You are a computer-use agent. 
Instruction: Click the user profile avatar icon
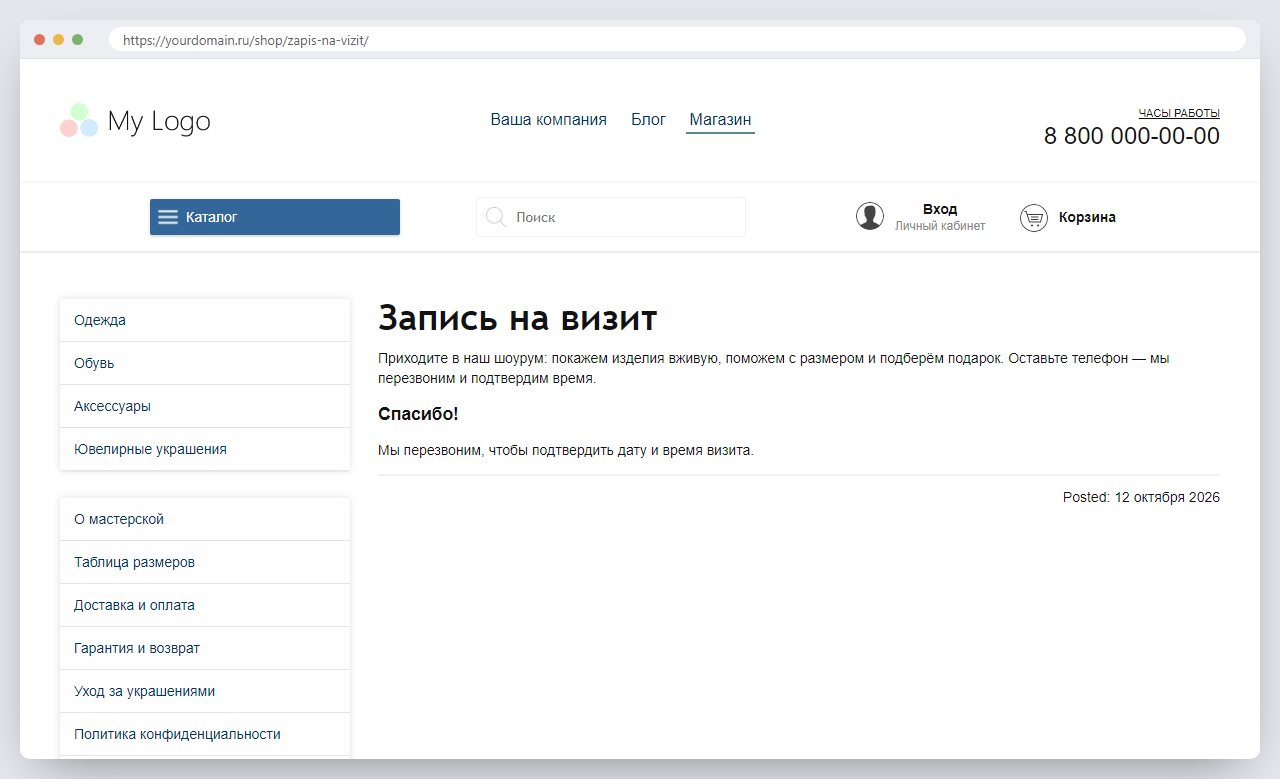pos(870,216)
